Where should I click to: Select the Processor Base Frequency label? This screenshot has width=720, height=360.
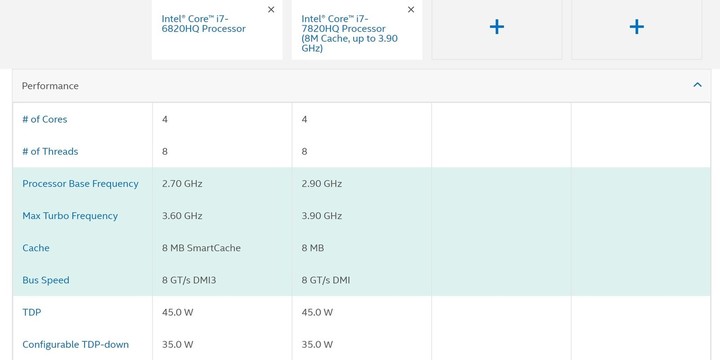(80, 184)
